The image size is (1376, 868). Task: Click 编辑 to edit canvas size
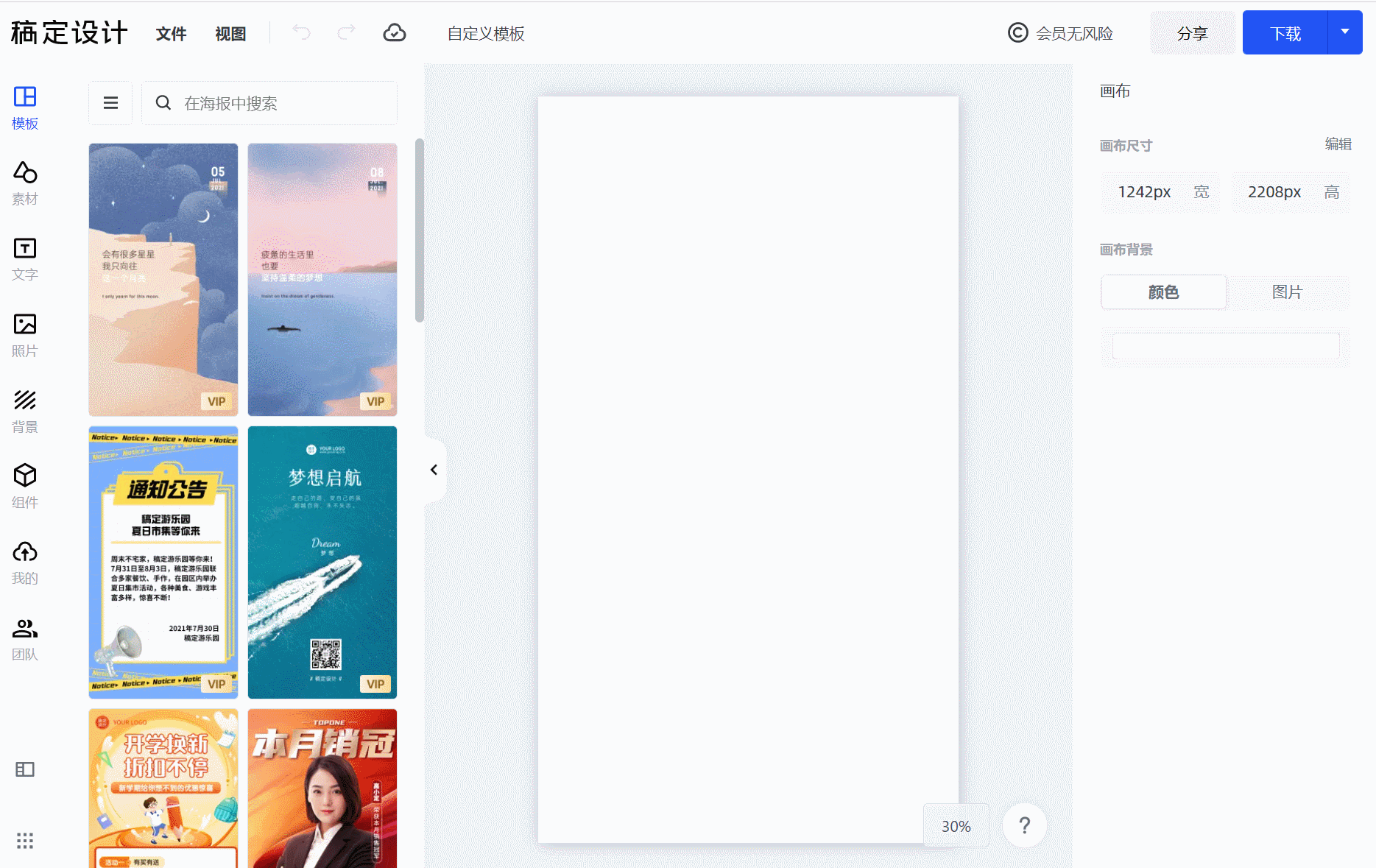1338,144
